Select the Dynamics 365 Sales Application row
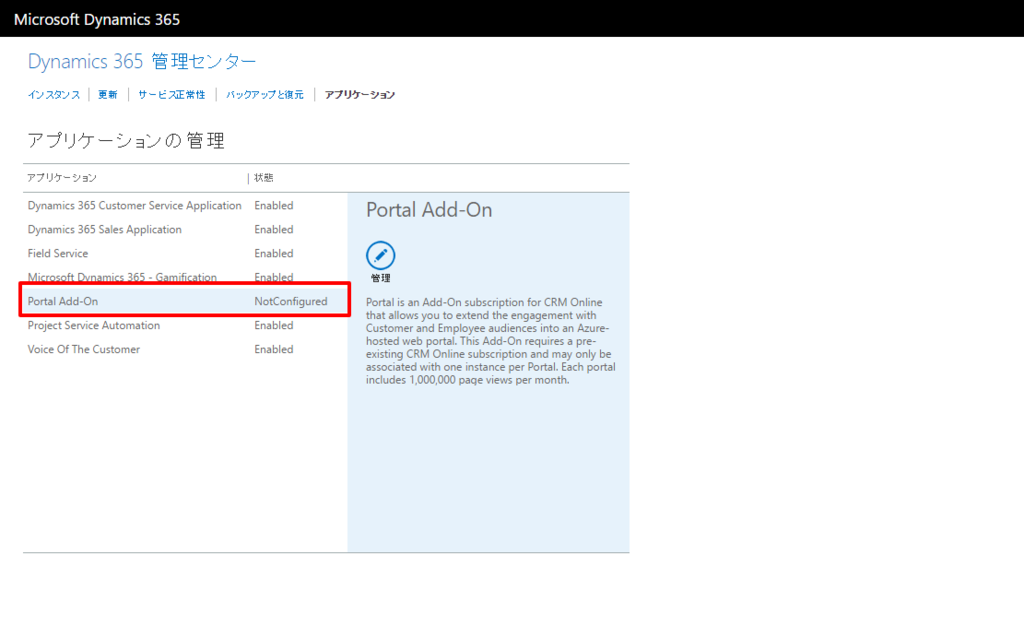 (185, 229)
